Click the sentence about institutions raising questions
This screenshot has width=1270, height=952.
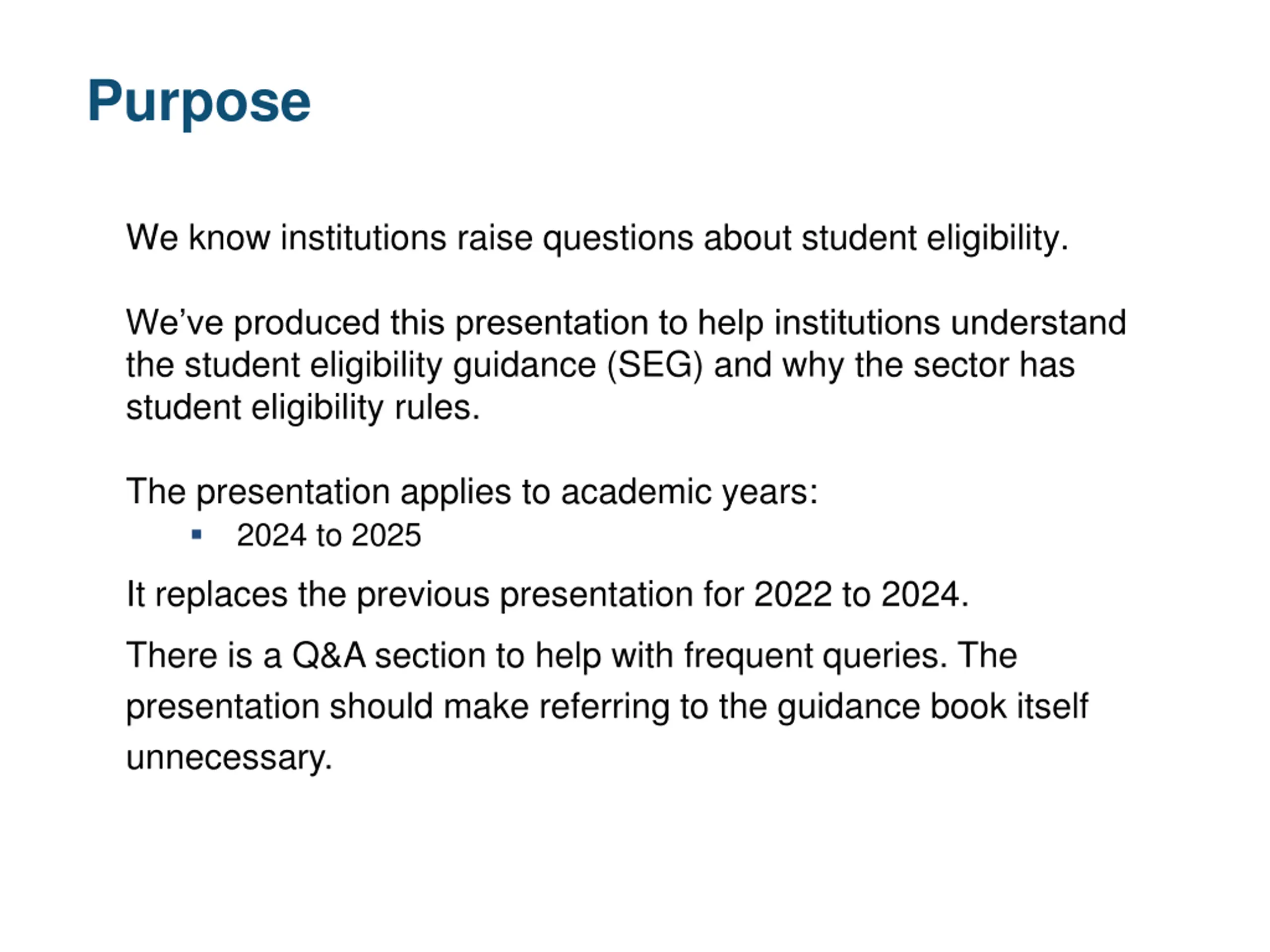(597, 238)
